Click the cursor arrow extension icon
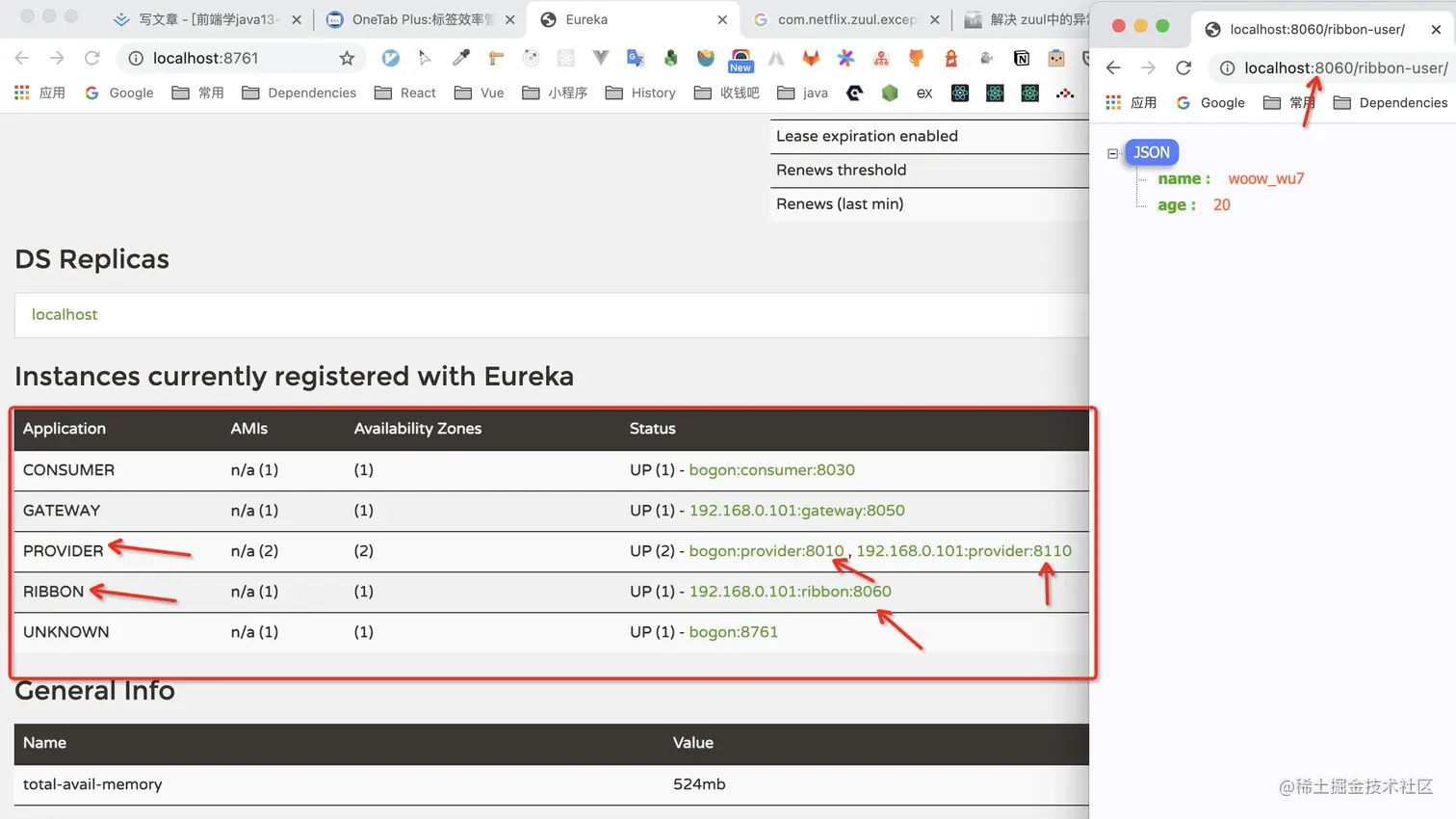This screenshot has width=1456, height=819. coord(425,58)
